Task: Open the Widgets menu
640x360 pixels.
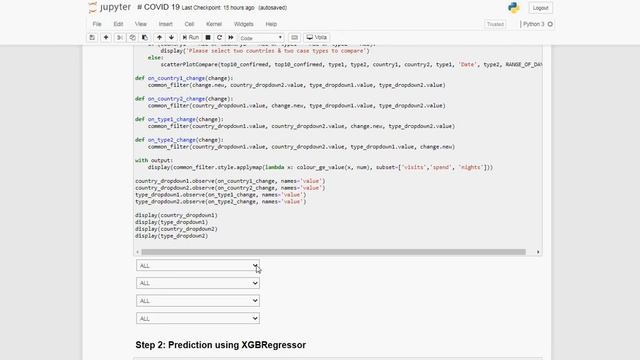Action: pyautogui.click(x=244, y=24)
